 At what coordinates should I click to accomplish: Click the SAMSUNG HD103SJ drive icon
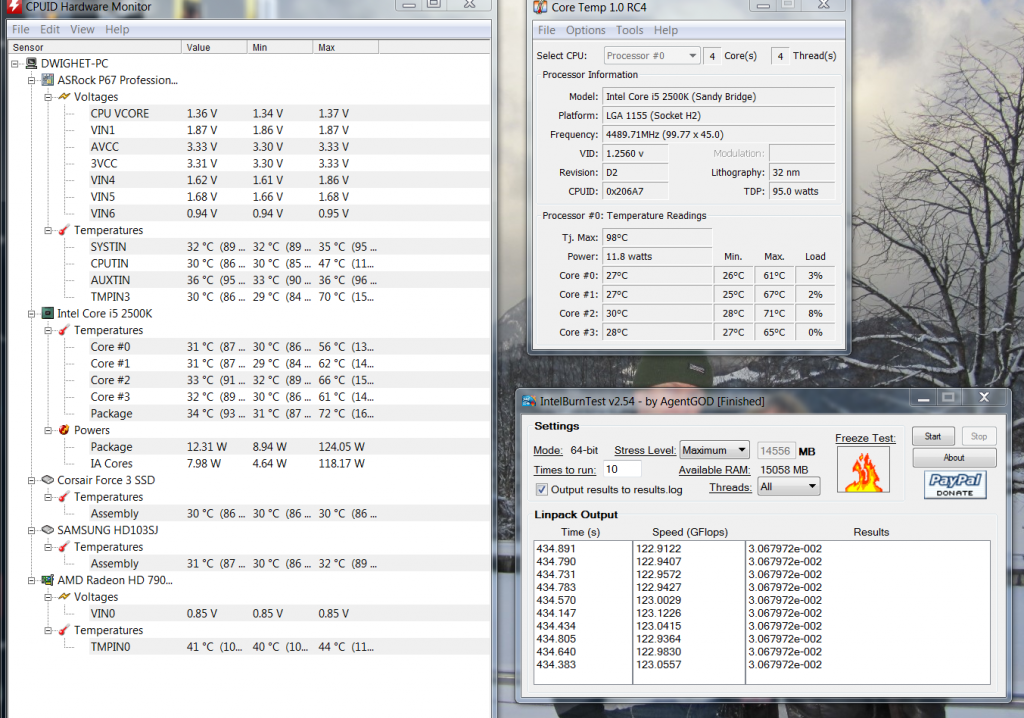(x=48, y=530)
